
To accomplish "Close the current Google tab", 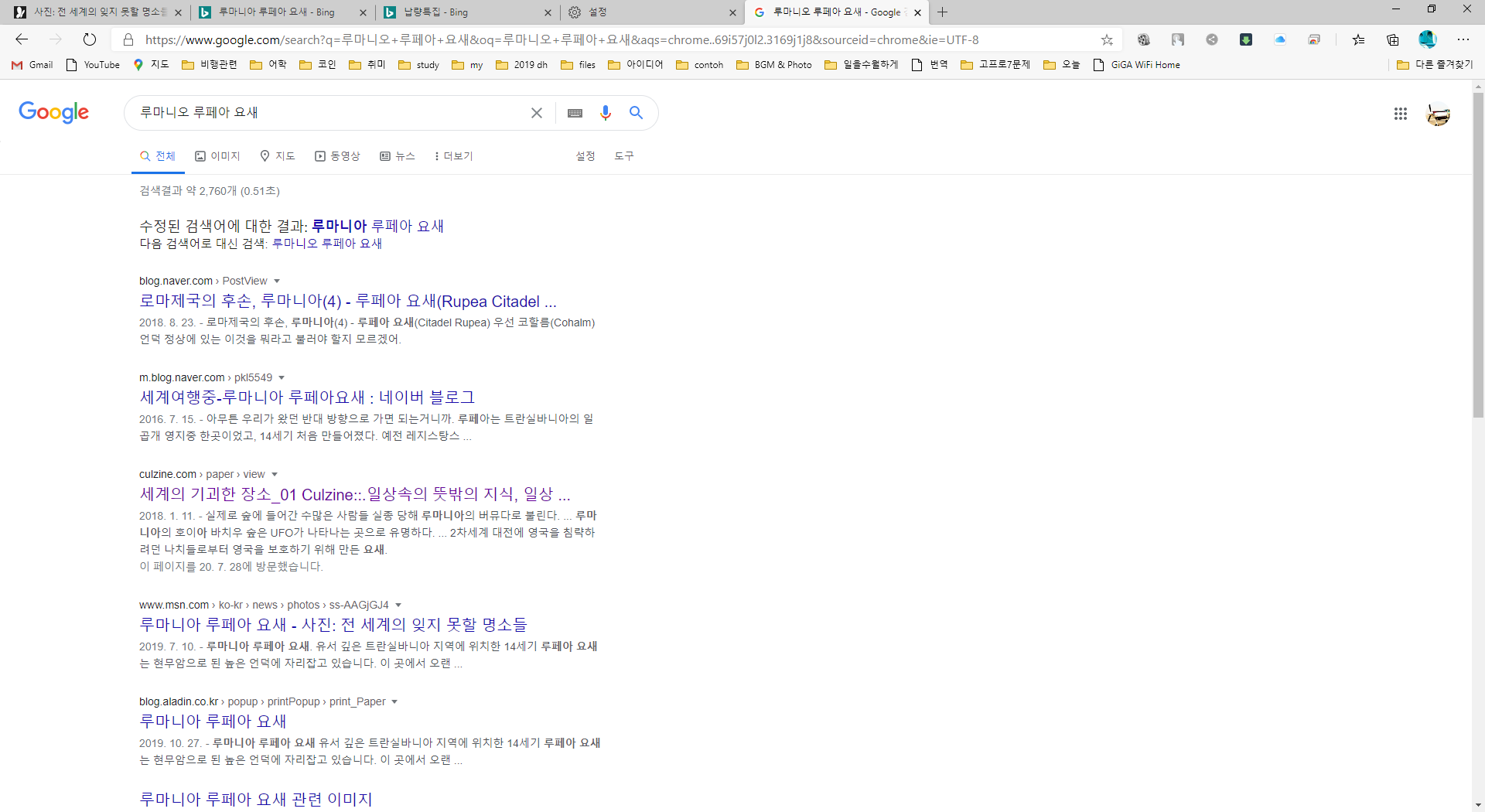I will (x=917, y=12).
